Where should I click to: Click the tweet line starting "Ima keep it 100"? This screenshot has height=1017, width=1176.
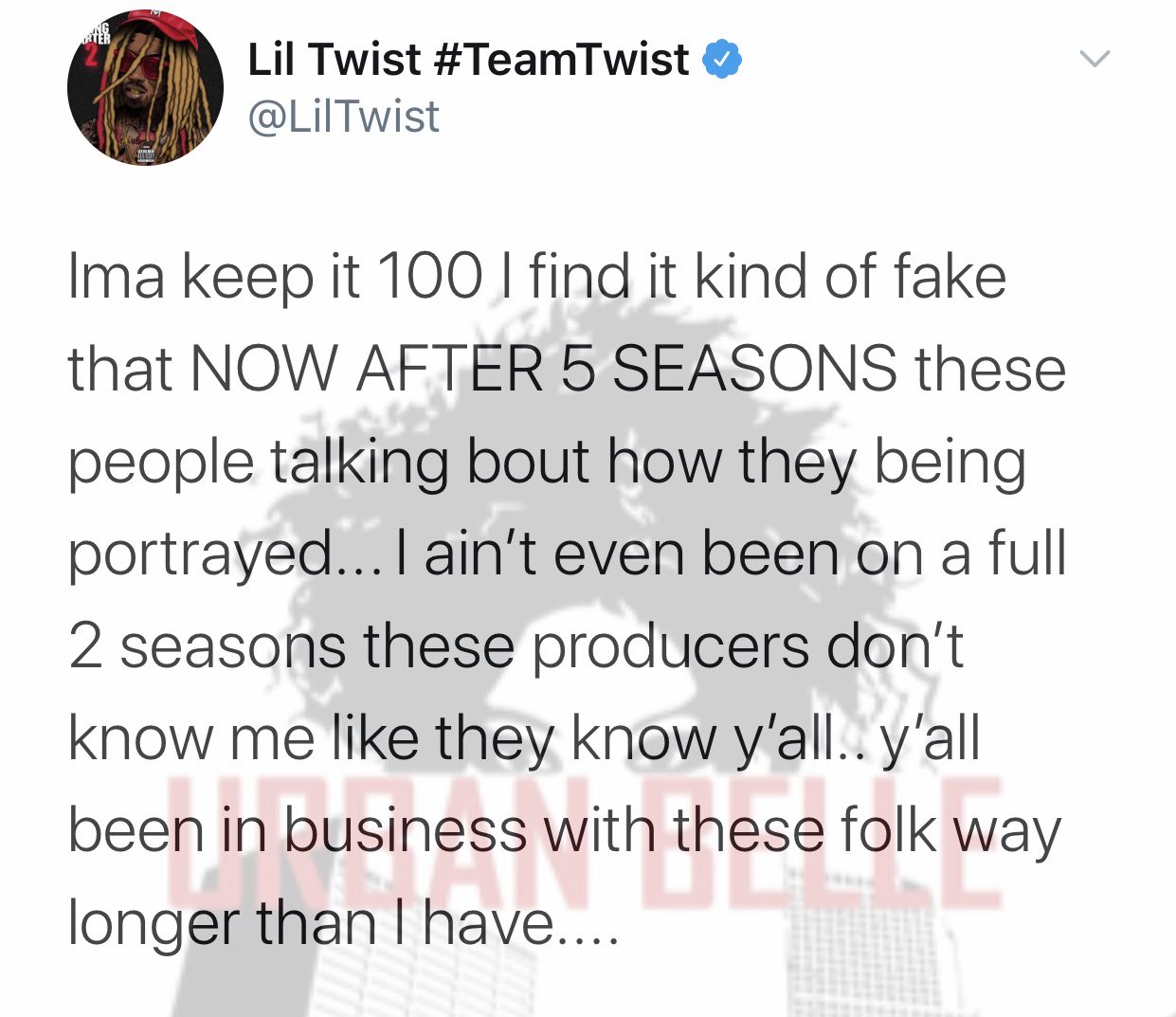click(537, 277)
